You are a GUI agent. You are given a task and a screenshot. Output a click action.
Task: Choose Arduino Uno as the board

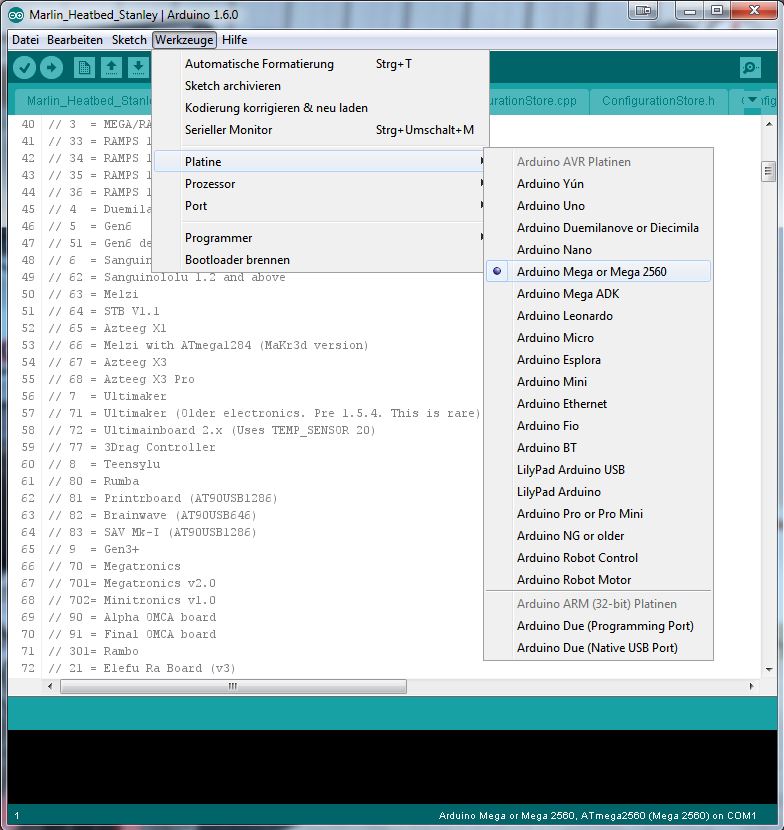[x=598, y=206]
